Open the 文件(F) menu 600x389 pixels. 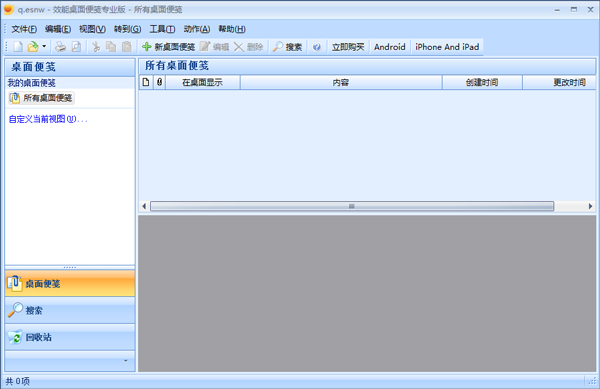tap(24, 29)
